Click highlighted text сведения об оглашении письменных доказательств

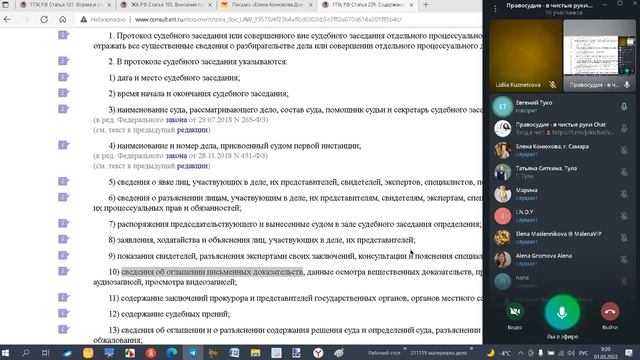pyautogui.click(x=212, y=272)
